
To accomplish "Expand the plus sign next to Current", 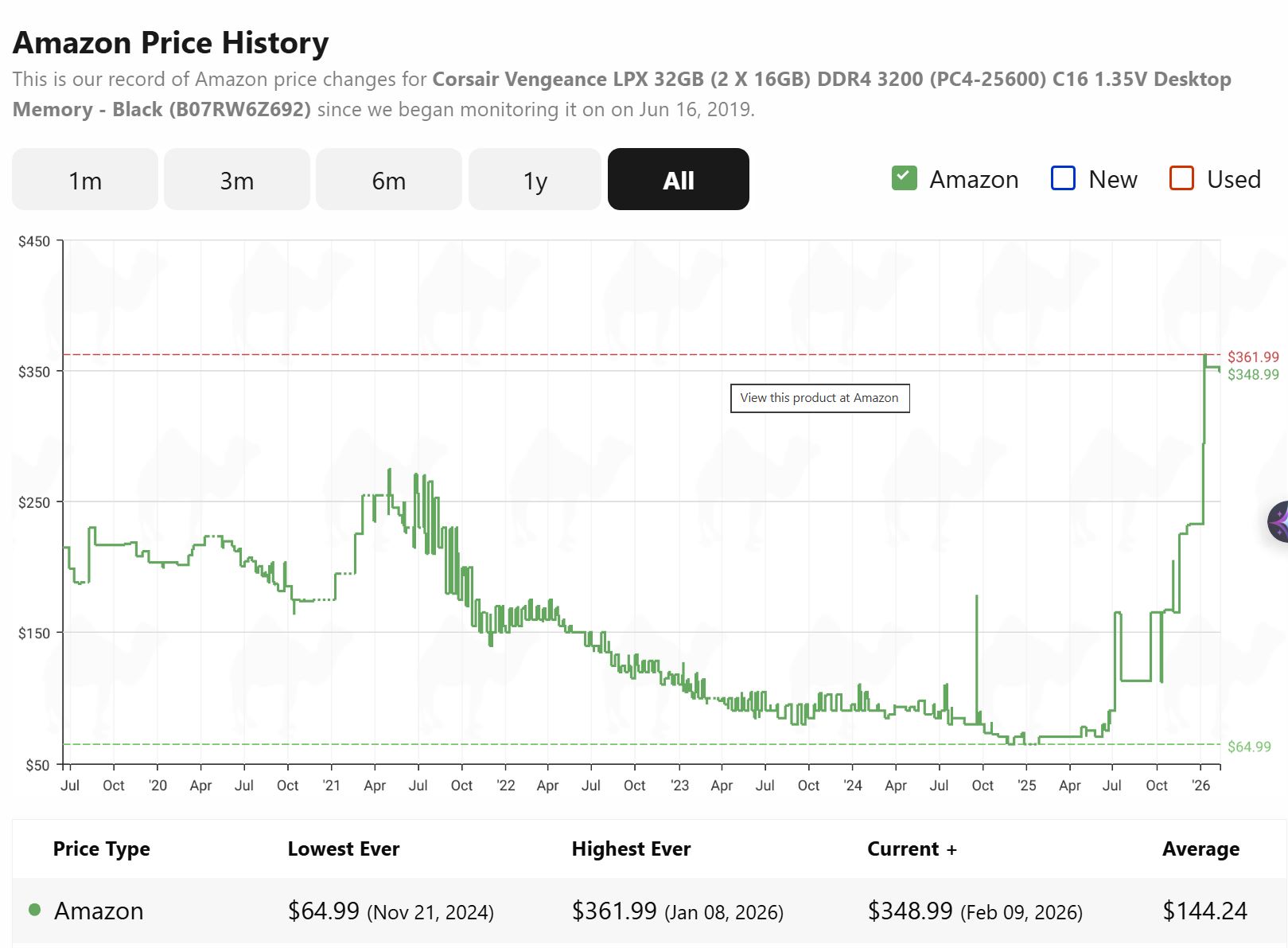I will [951, 850].
